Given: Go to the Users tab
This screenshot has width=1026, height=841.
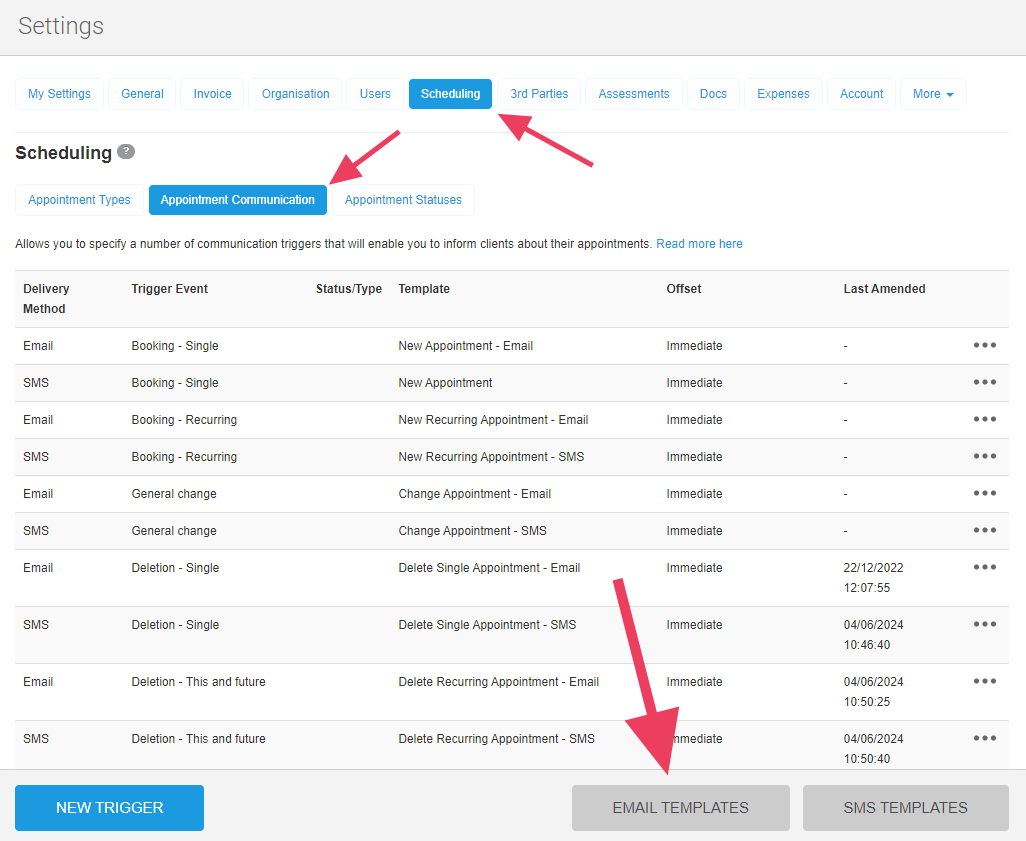Looking at the screenshot, I should tap(375, 94).
